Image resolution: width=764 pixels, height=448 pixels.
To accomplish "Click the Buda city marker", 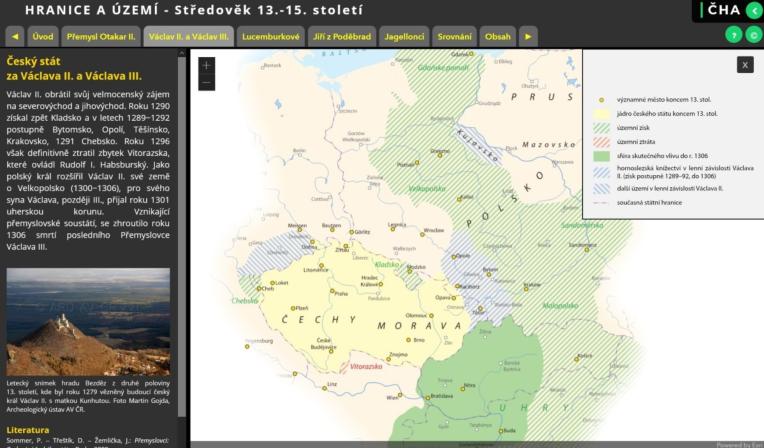I will coord(500,431).
